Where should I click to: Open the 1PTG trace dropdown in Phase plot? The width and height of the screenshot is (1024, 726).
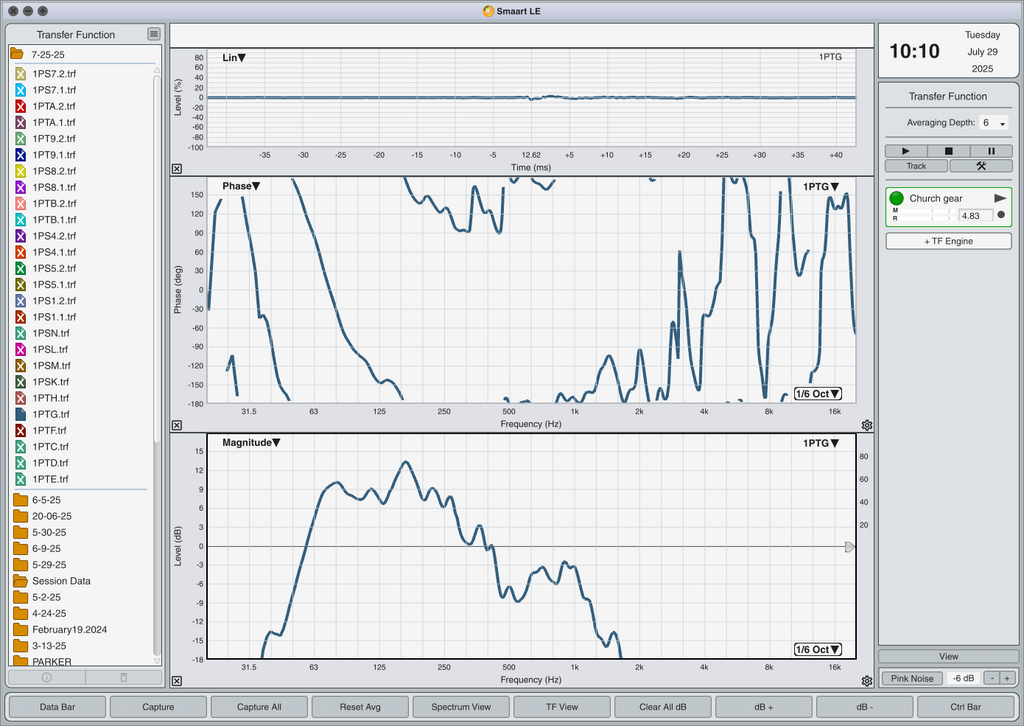coord(821,187)
